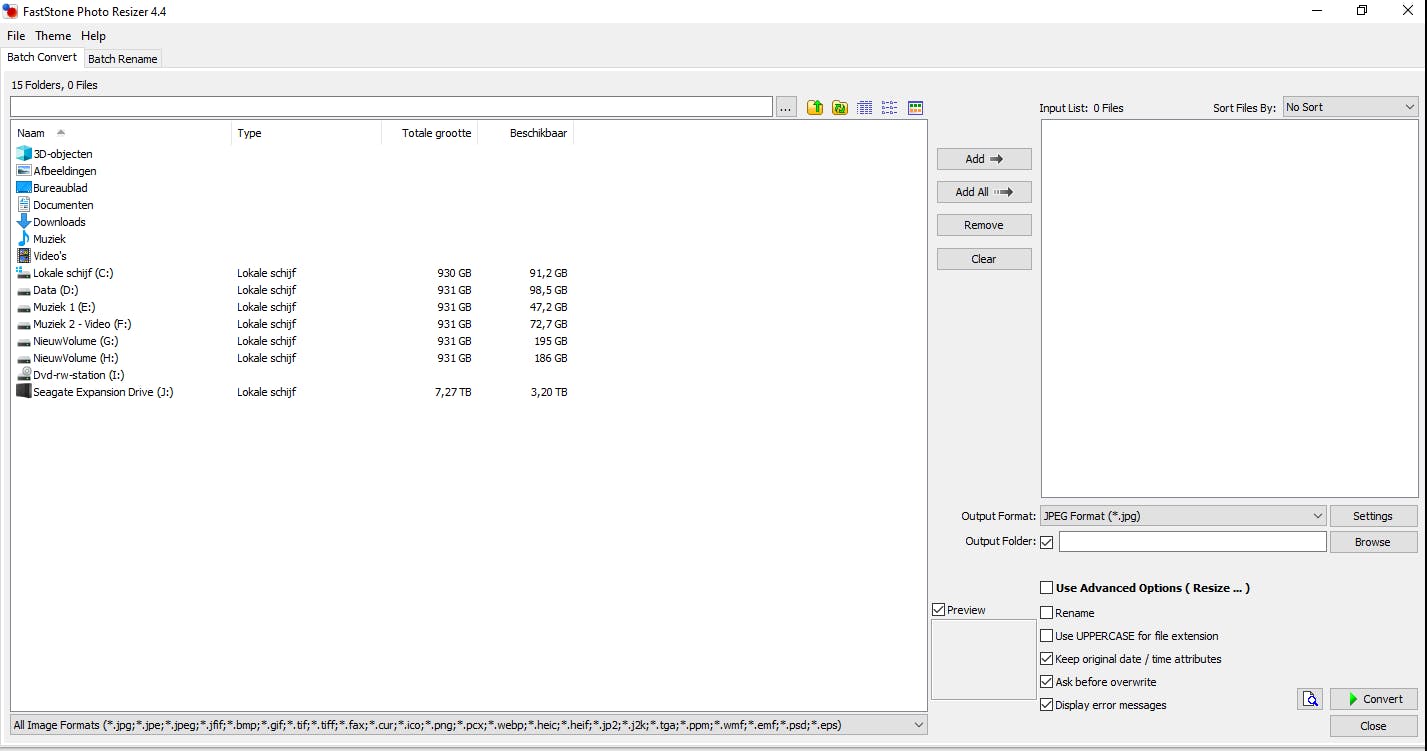This screenshot has height=751, width=1427.
Task: Click the Remove button
Action: coord(984,225)
